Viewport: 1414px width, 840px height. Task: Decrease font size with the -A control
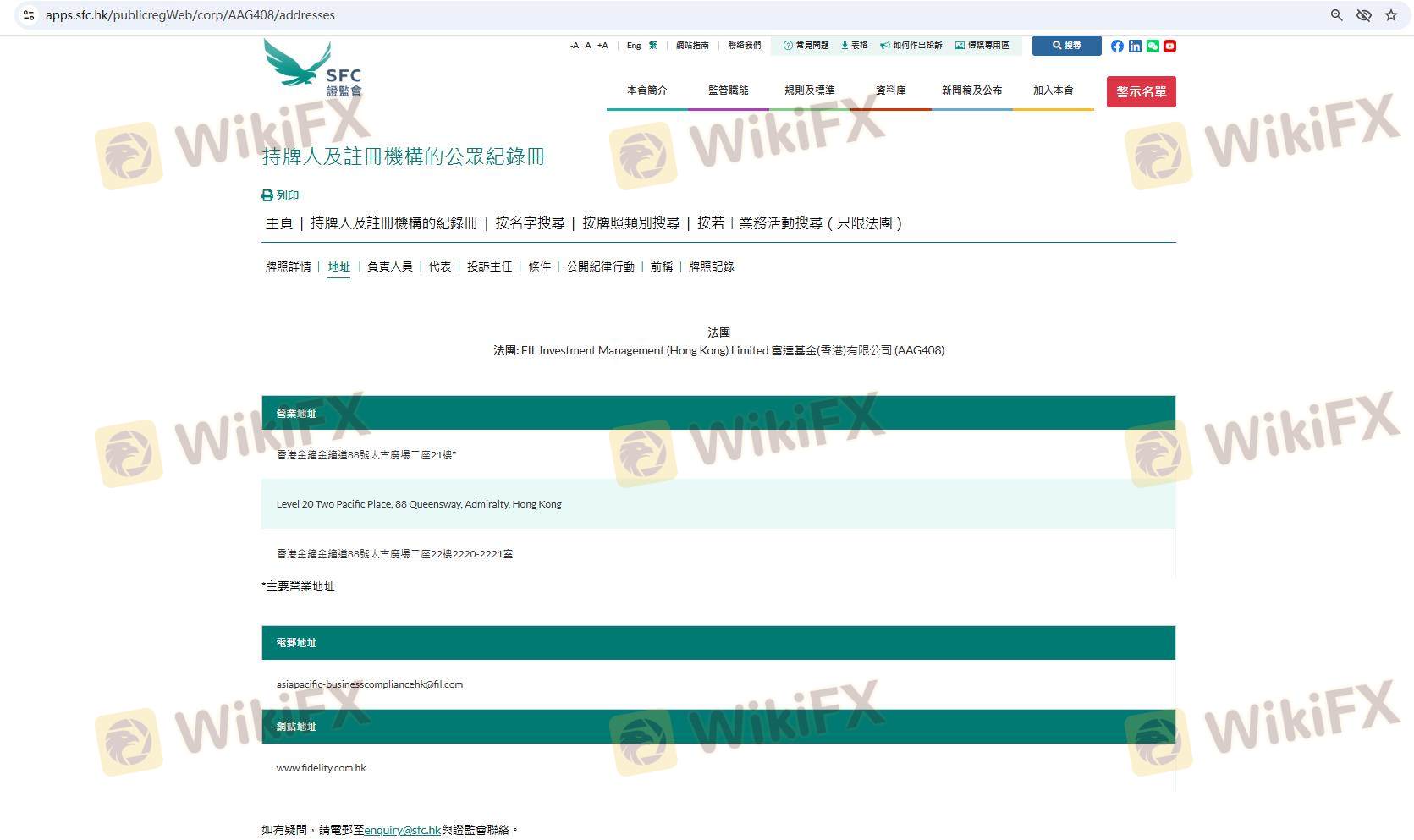(575, 46)
